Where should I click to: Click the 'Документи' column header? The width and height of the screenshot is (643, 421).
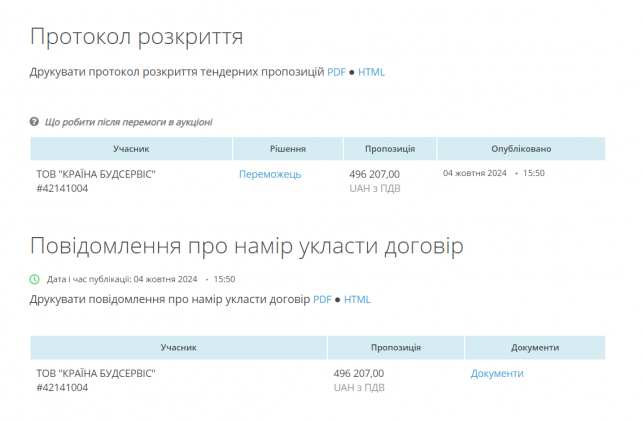[534, 348]
